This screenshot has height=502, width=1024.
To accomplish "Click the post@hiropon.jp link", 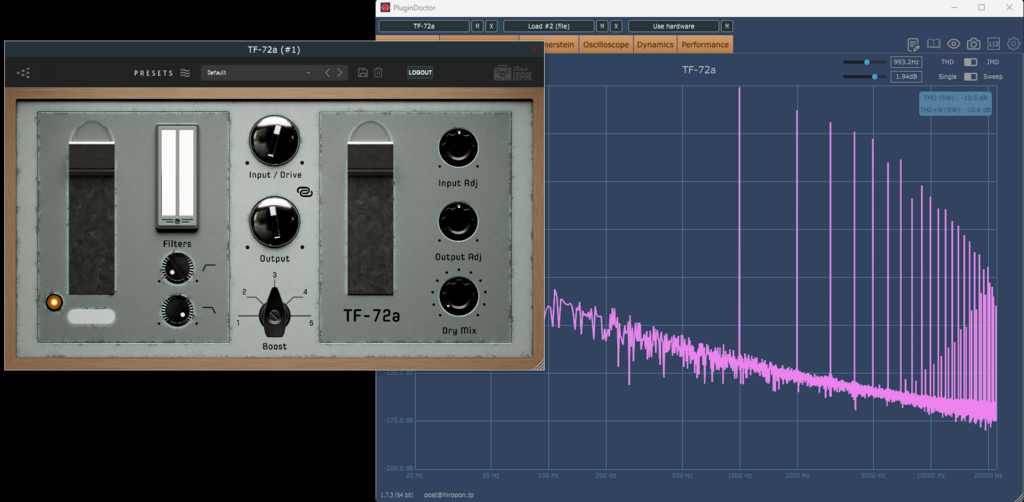I will tap(449, 495).
